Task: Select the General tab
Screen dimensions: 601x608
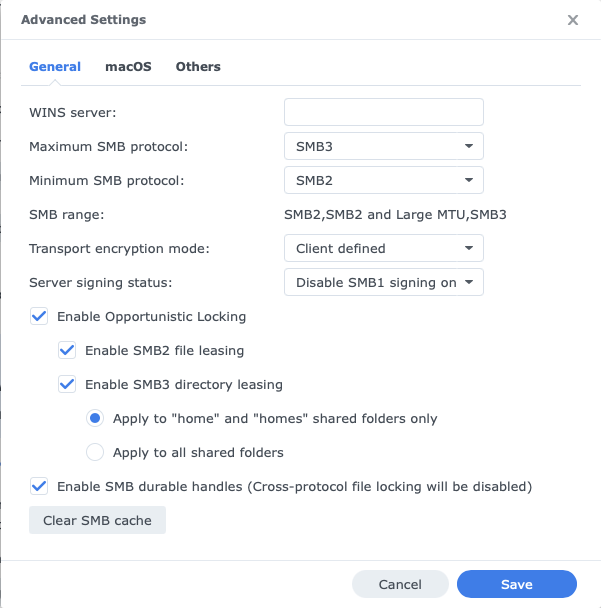Action: click(55, 67)
